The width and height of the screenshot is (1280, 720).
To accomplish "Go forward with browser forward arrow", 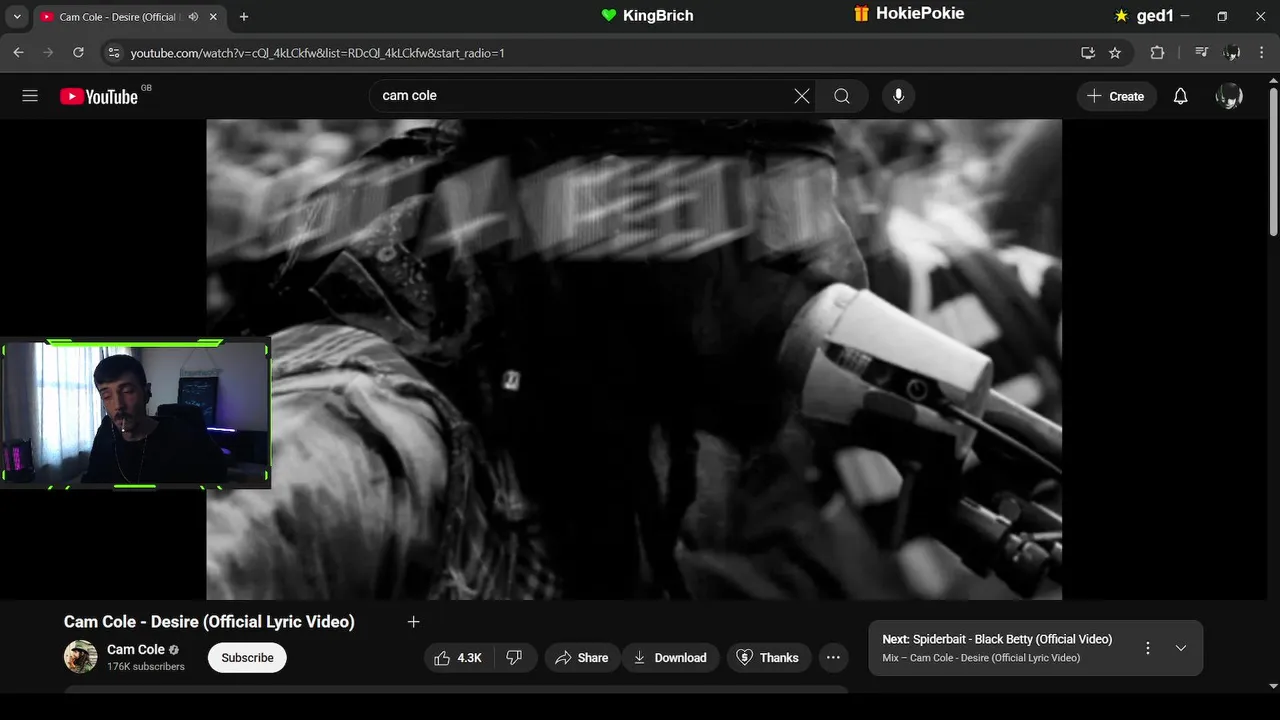I will (48, 53).
